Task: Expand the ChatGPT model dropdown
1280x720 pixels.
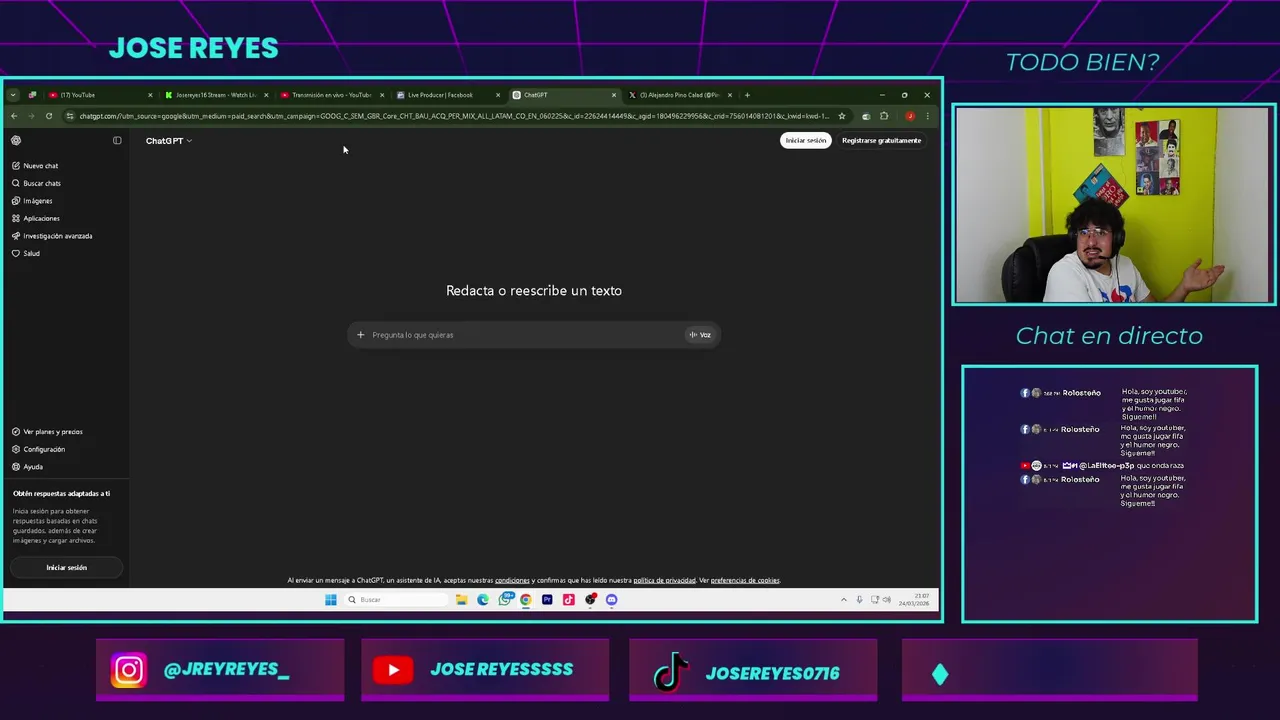Action: (x=169, y=141)
